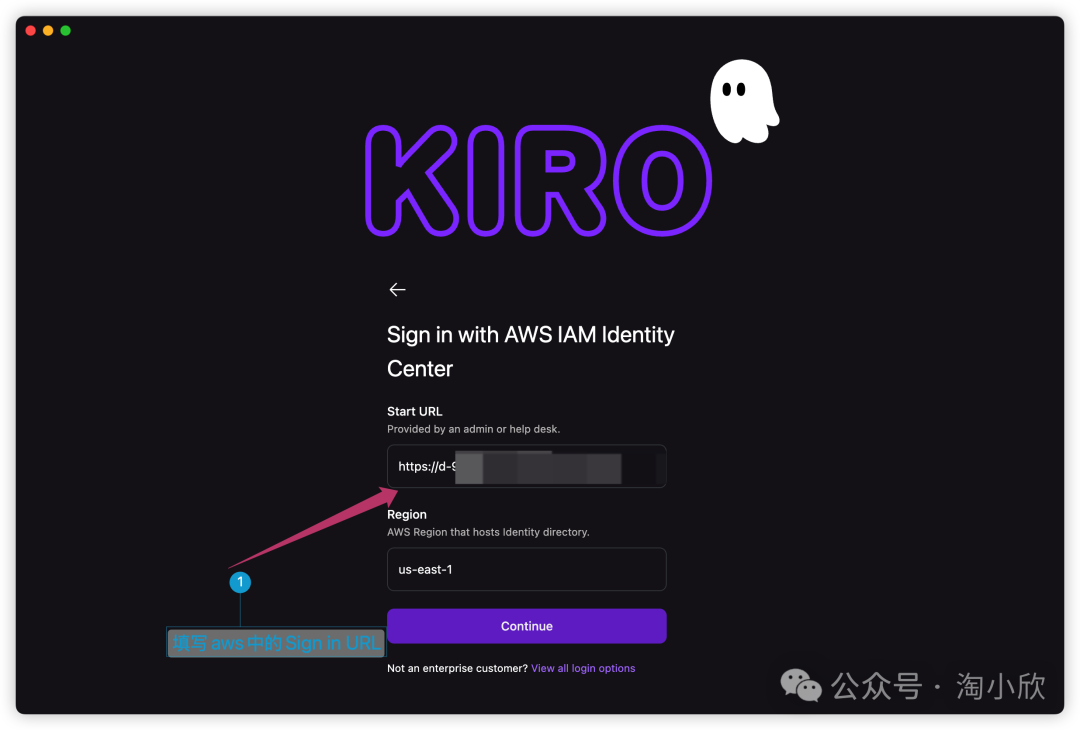Open the View all login options link
This screenshot has height=730, width=1080.
click(x=583, y=668)
